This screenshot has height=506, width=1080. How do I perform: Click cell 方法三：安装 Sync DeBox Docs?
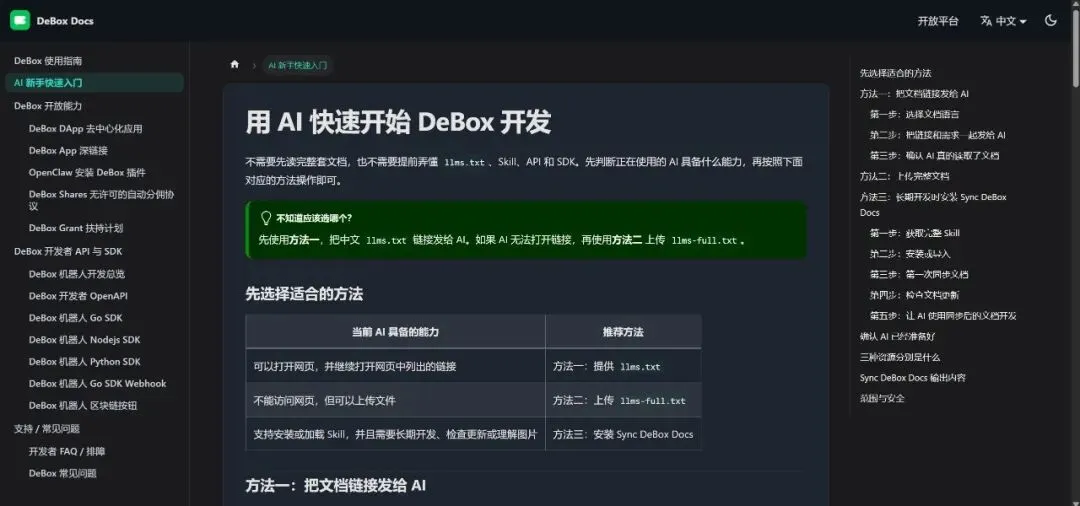(x=623, y=434)
